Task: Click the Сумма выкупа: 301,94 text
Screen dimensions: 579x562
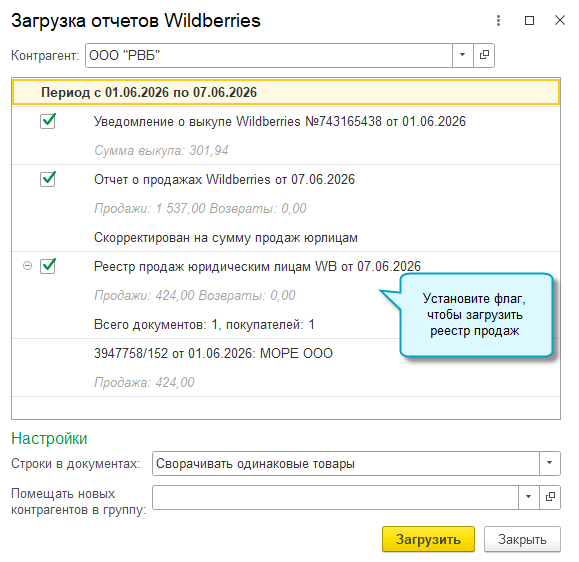Action: tap(161, 151)
